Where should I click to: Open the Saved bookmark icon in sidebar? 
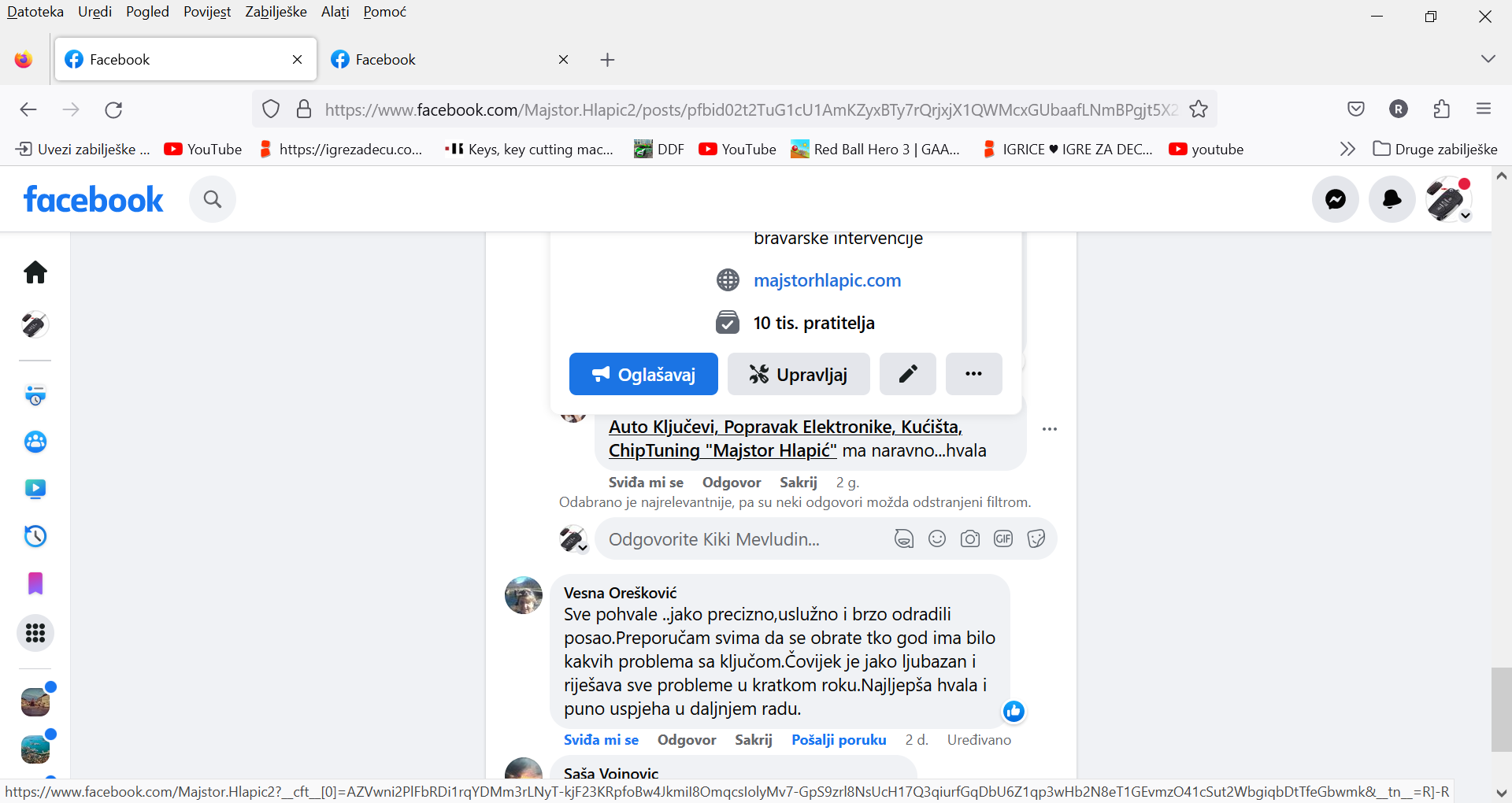point(35,583)
